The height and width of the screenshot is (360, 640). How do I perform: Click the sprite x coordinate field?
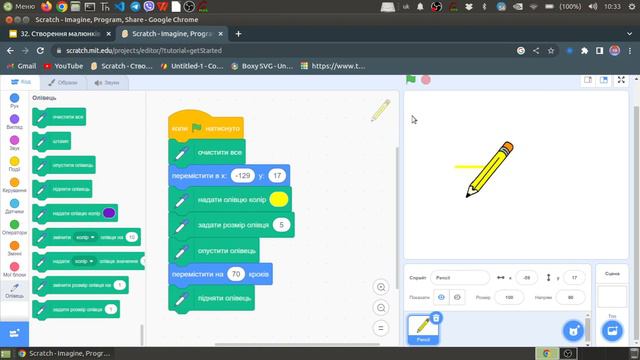527,278
